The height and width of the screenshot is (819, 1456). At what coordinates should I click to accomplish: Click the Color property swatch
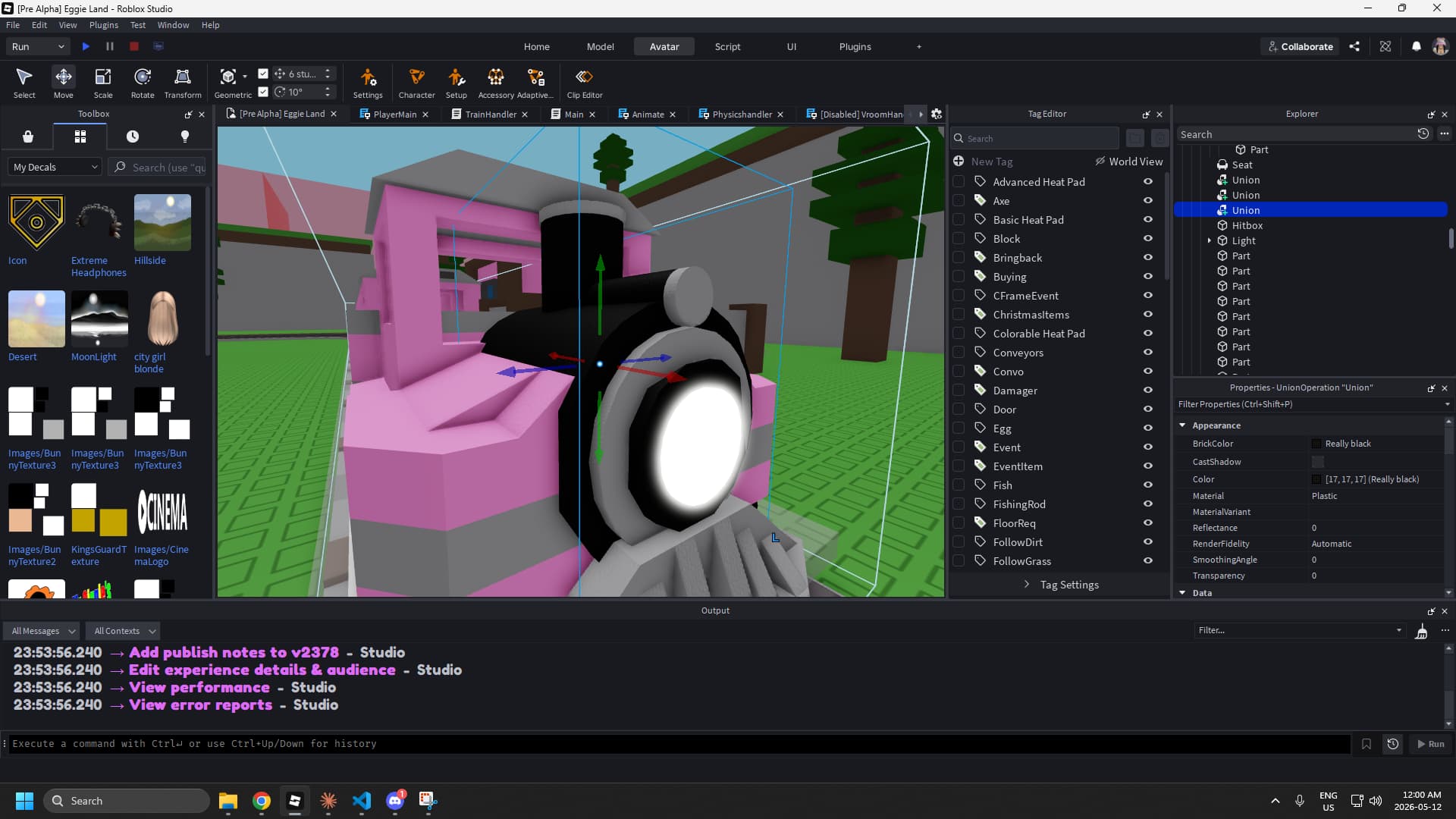click(x=1317, y=479)
